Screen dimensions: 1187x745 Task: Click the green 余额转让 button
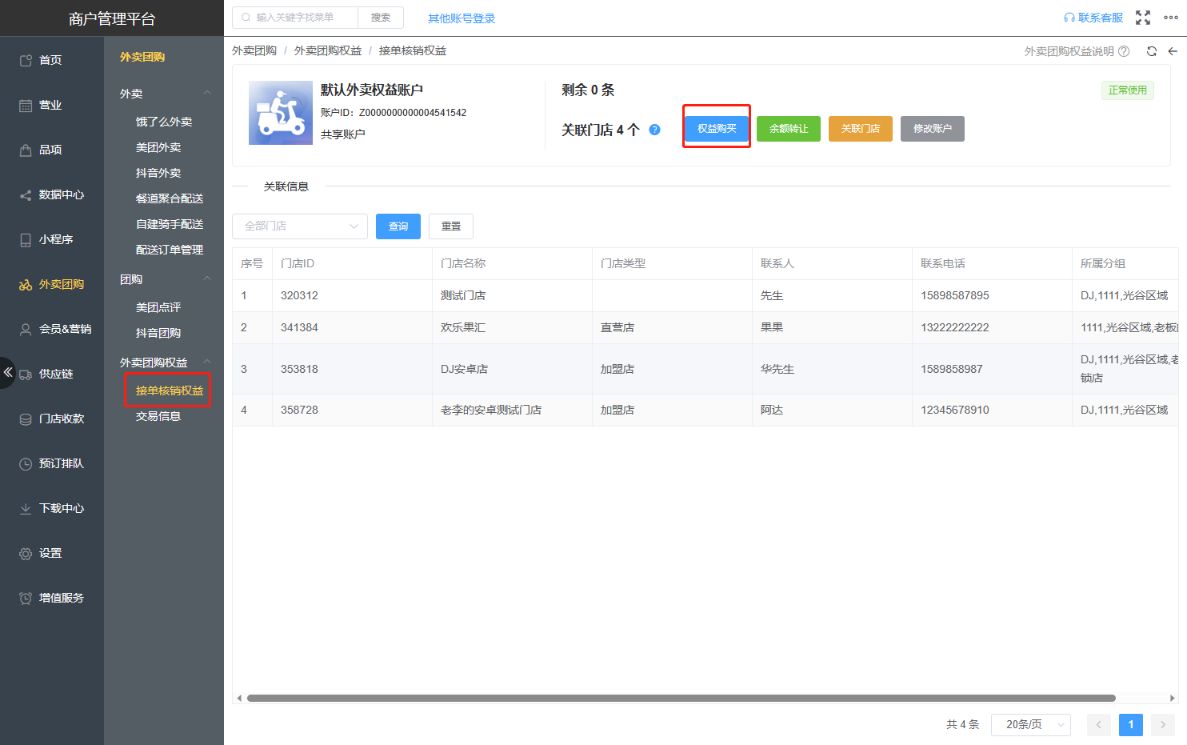(x=788, y=129)
